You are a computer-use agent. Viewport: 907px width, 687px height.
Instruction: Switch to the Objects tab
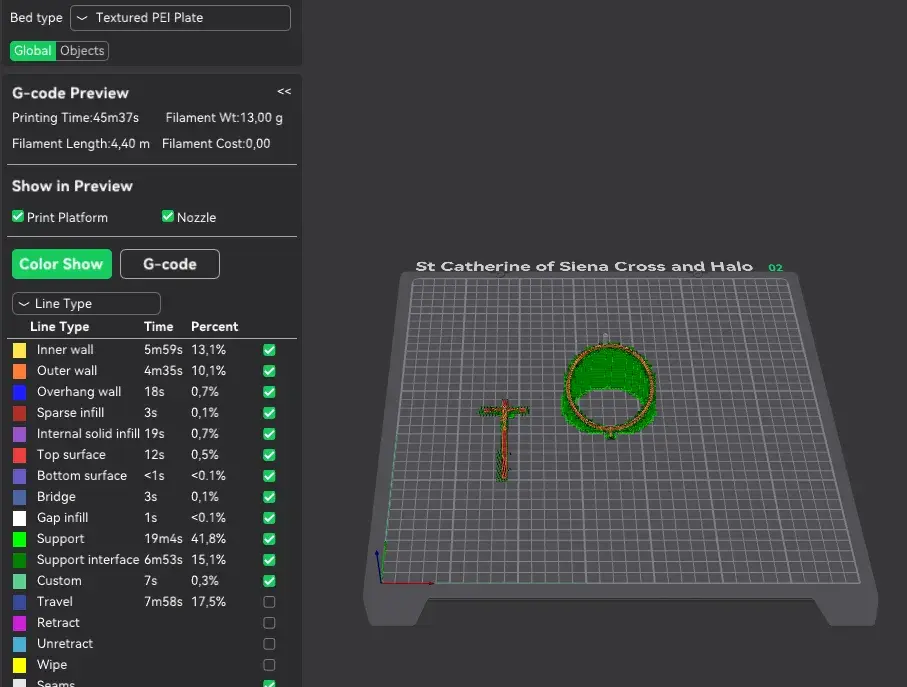click(82, 51)
